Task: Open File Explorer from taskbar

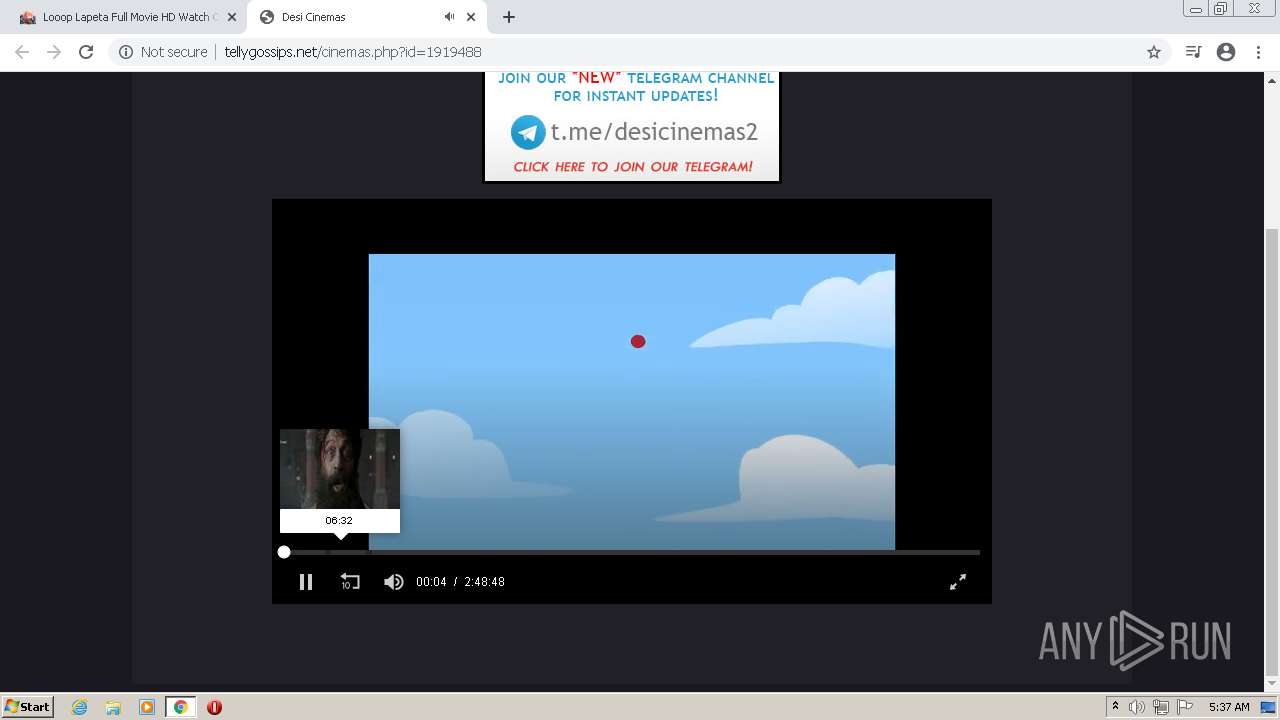Action: [x=113, y=707]
